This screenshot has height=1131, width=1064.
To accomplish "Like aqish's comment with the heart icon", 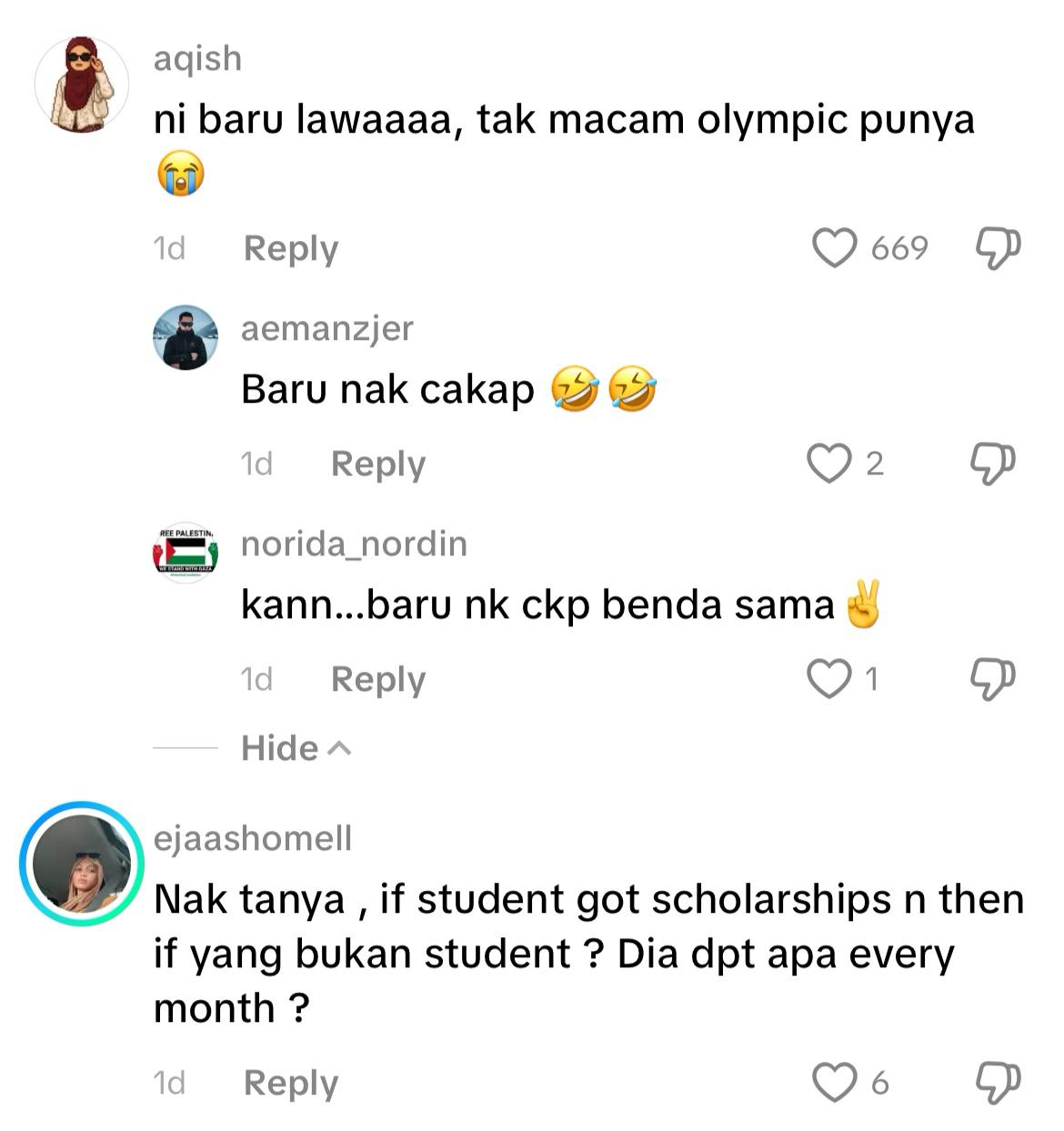I will [834, 248].
